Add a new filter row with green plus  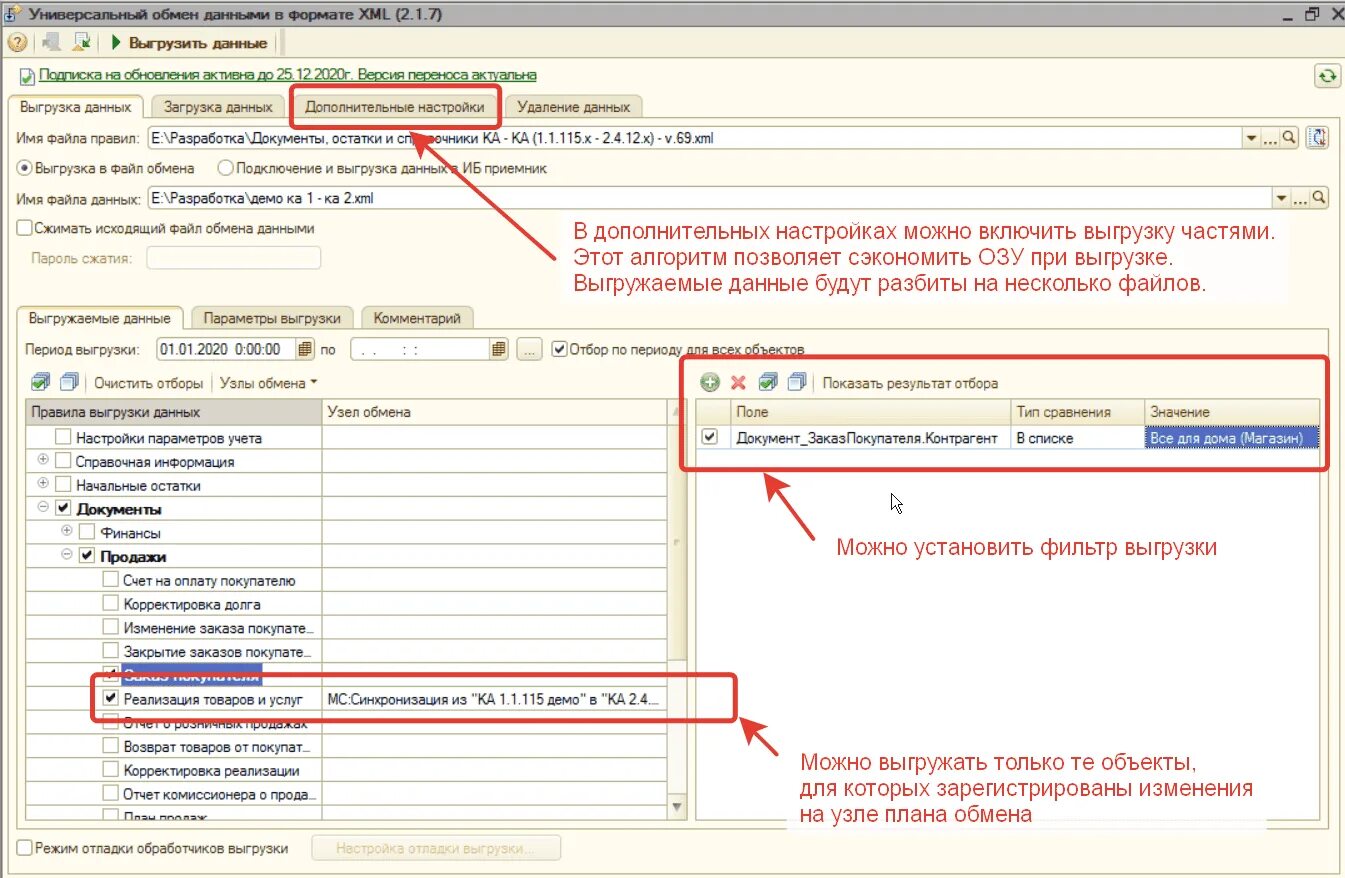[x=710, y=382]
